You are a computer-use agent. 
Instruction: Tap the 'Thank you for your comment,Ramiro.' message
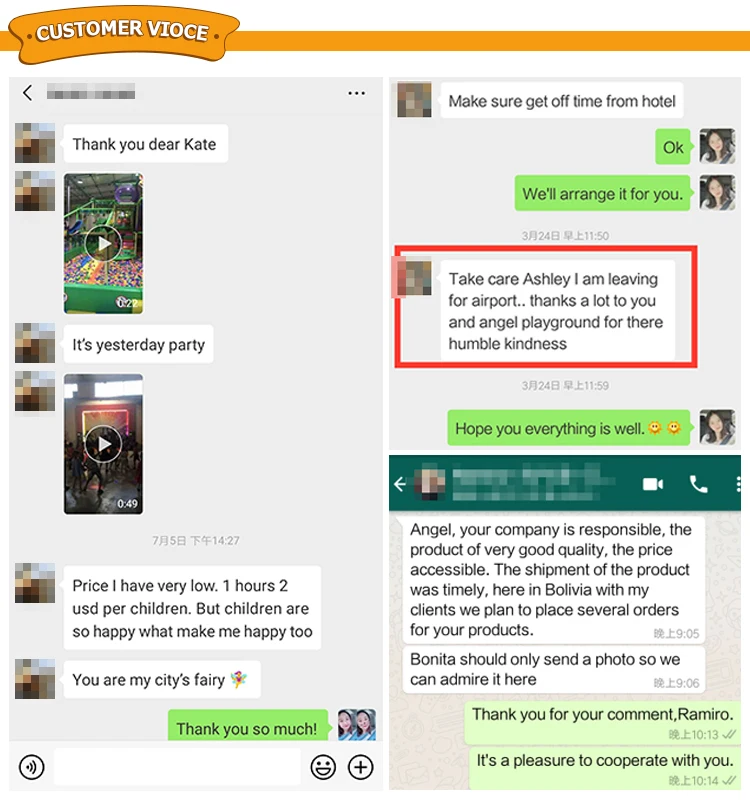pos(602,721)
